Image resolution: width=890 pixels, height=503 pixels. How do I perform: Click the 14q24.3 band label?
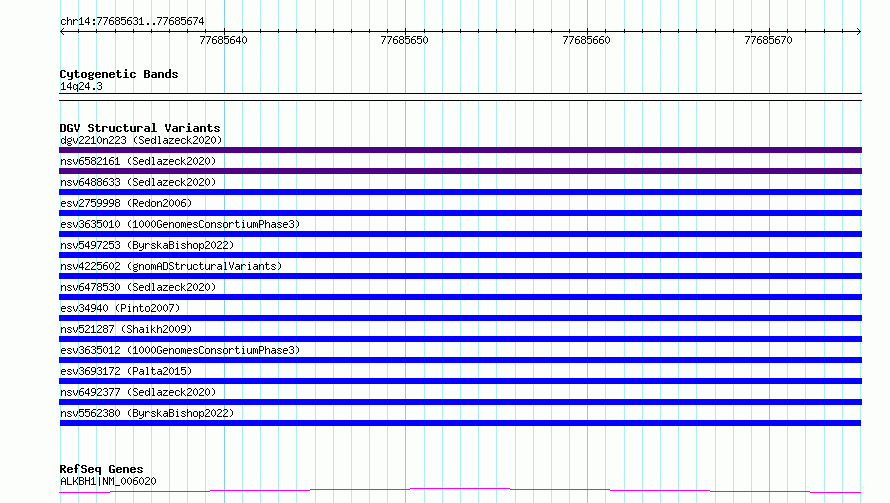(x=81, y=86)
